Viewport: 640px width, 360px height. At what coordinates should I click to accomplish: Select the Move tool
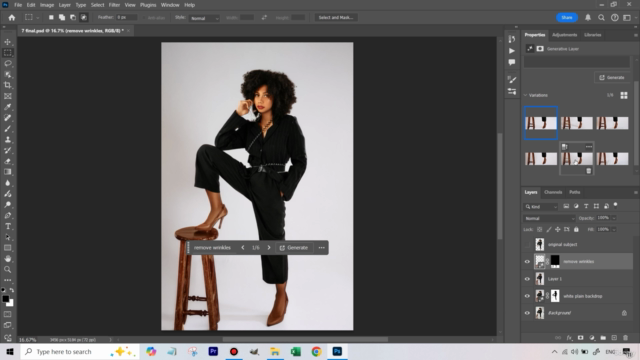click(8, 42)
